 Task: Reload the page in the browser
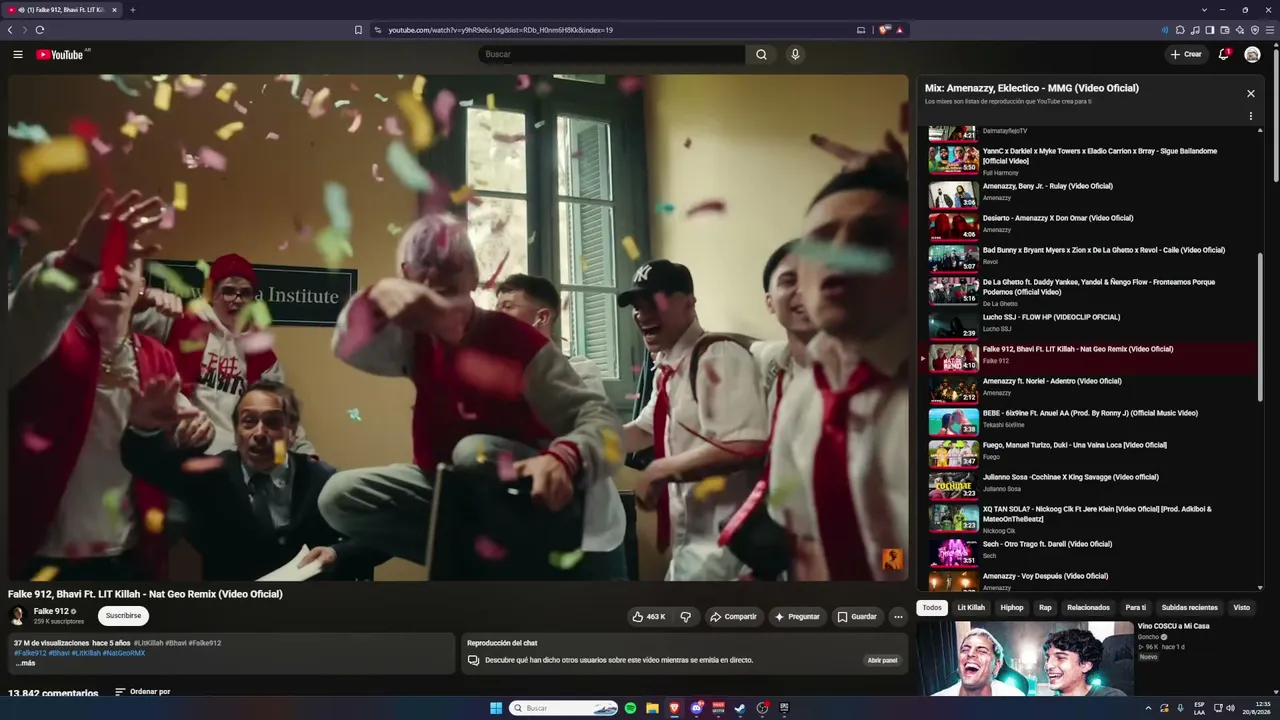pos(40,30)
